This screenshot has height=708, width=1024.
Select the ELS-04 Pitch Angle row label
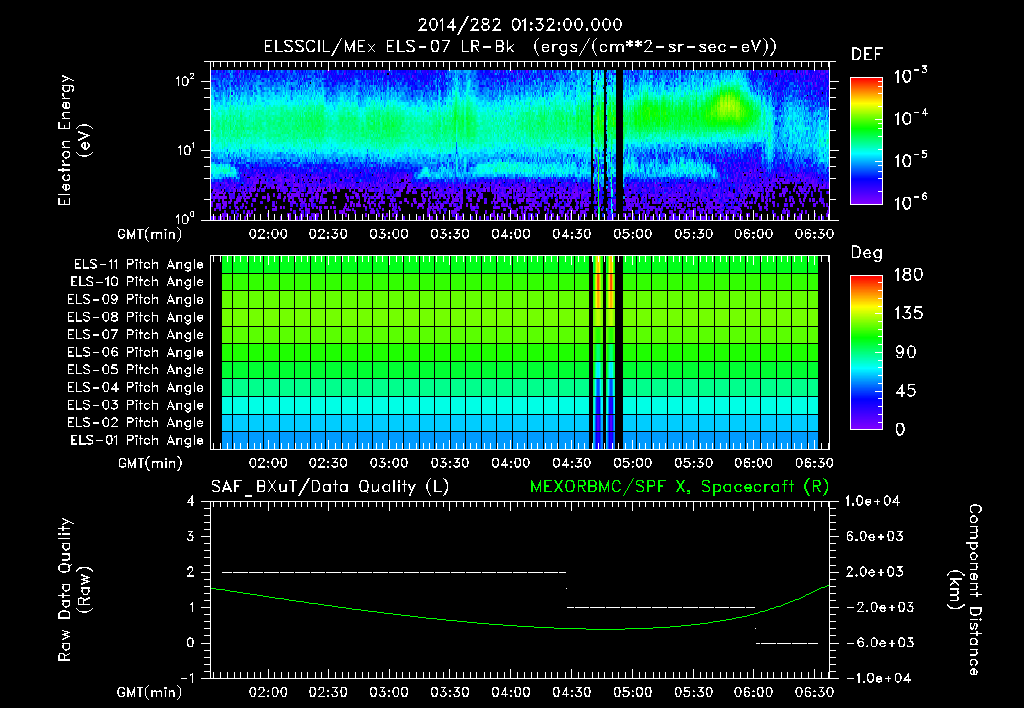tap(135, 388)
